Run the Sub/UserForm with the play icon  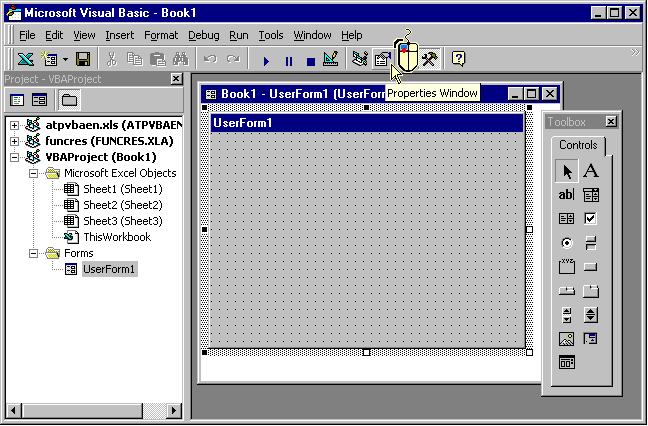coord(266,62)
